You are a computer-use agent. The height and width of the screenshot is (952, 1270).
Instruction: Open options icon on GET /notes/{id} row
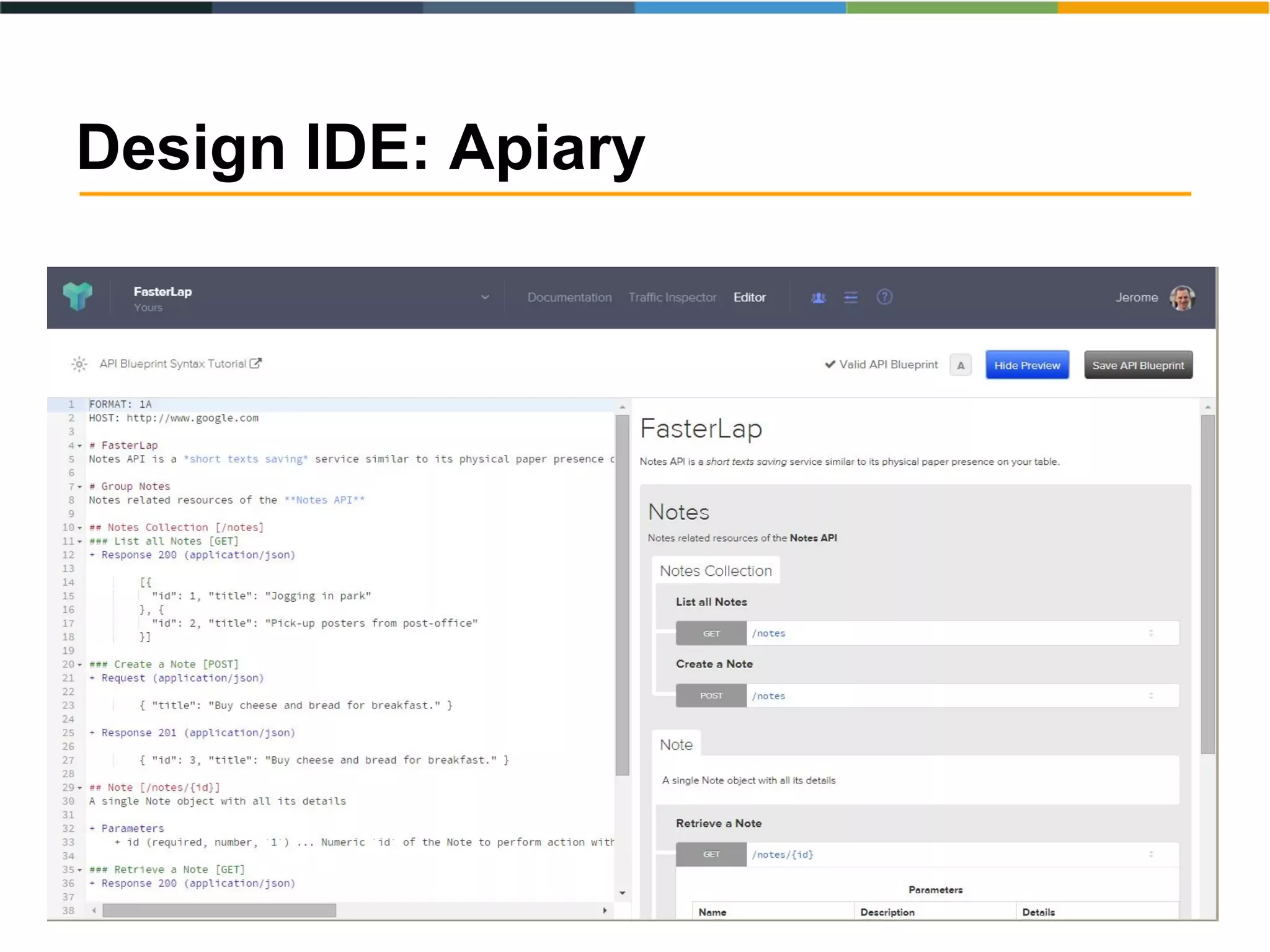(1151, 854)
